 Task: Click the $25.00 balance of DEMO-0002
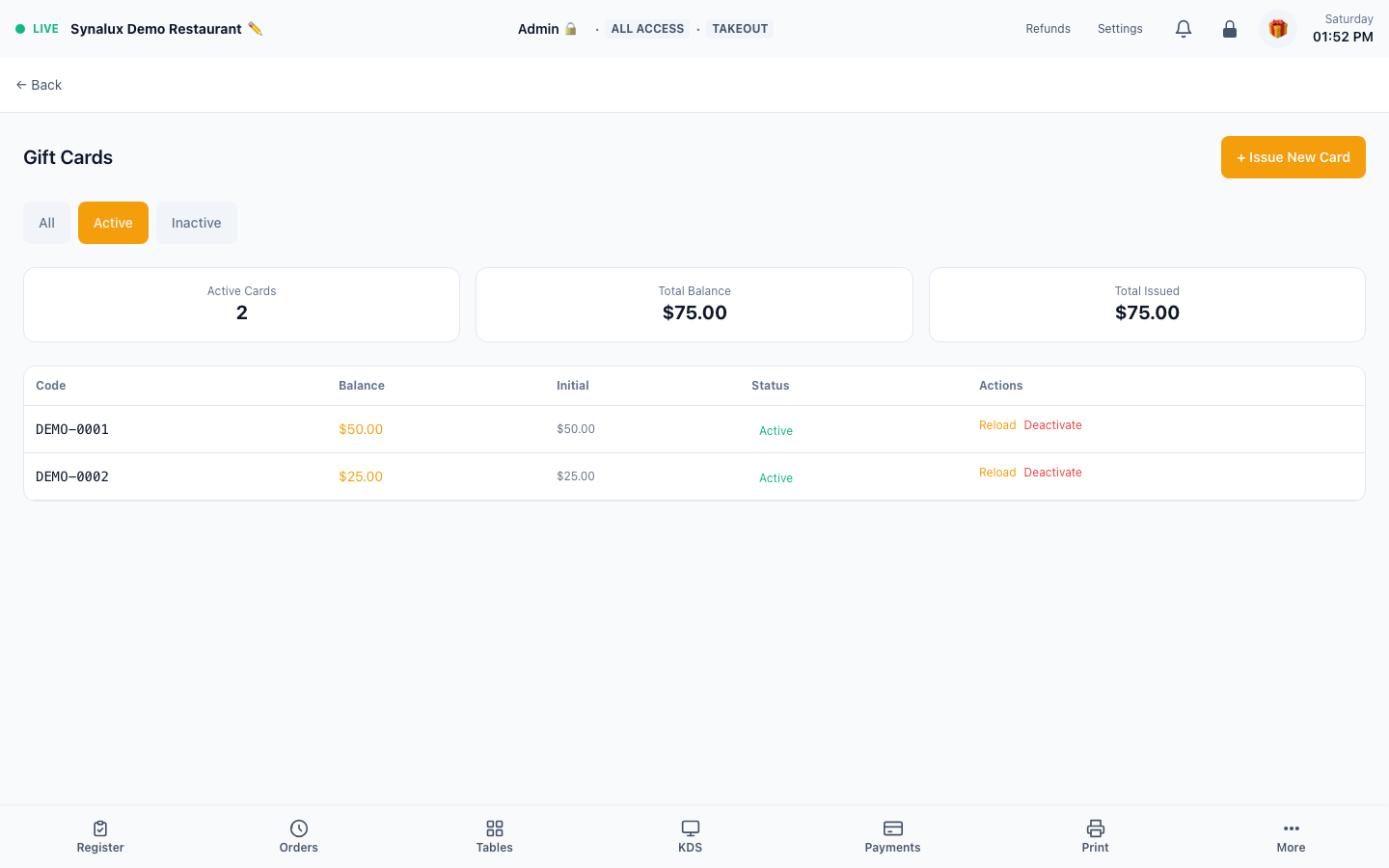pyautogui.click(x=361, y=476)
